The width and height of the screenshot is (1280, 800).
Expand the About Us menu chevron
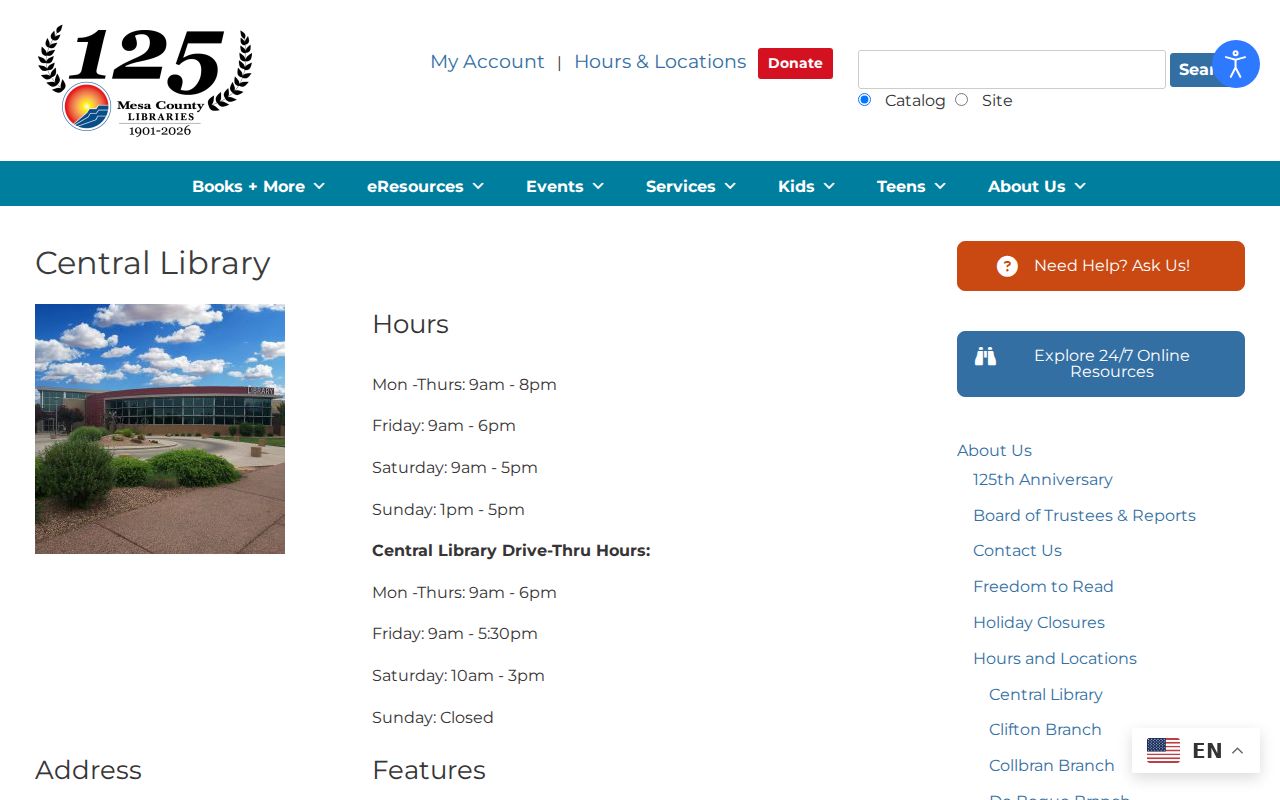click(x=1080, y=186)
